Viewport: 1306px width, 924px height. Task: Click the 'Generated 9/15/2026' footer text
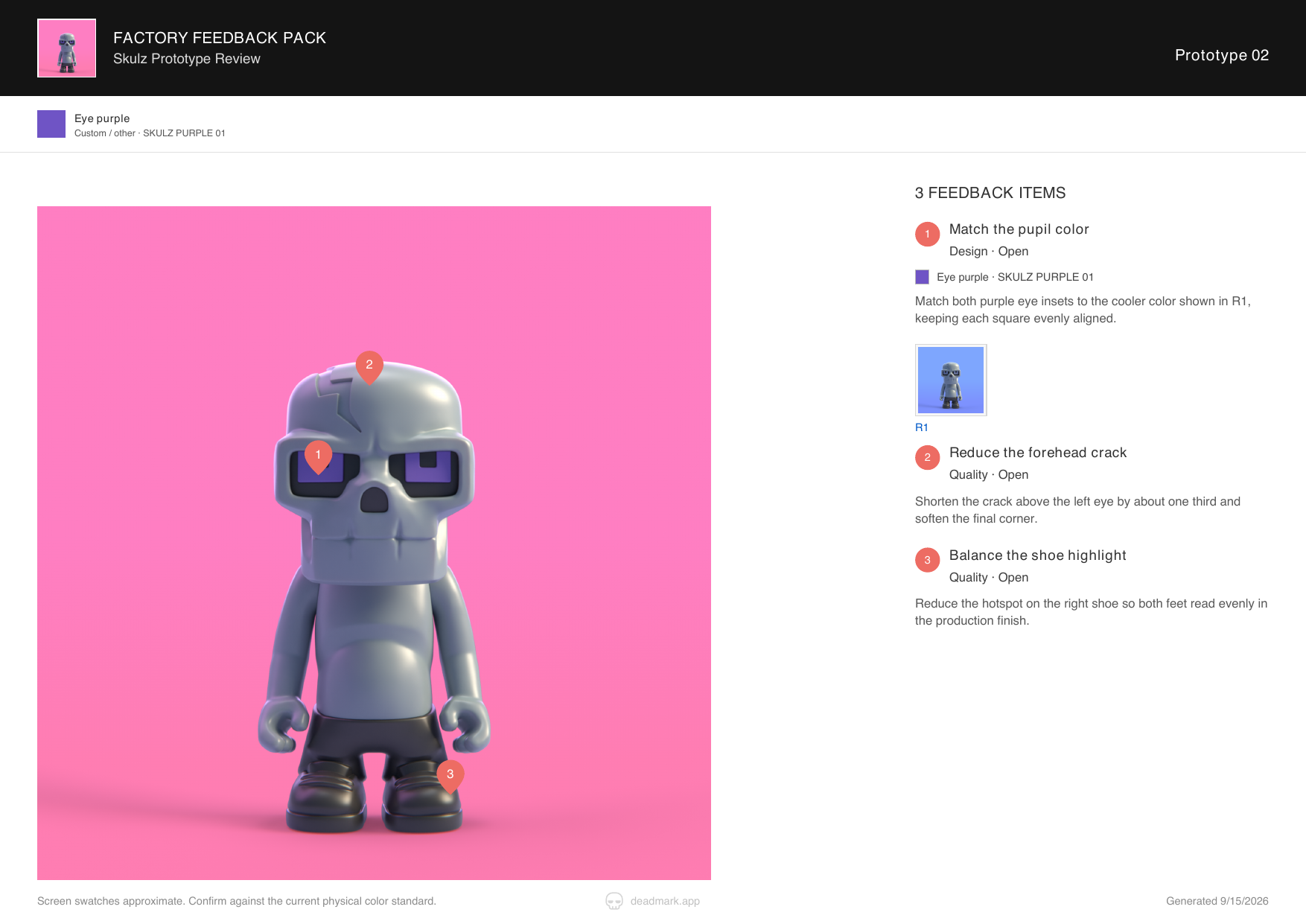(1217, 901)
